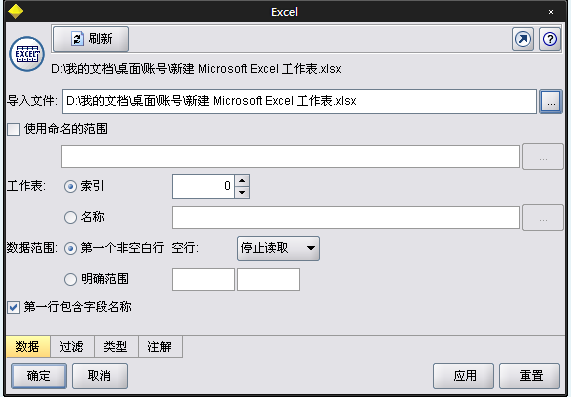Switch to the 类型 tab
571x397 pixels.
(116, 346)
